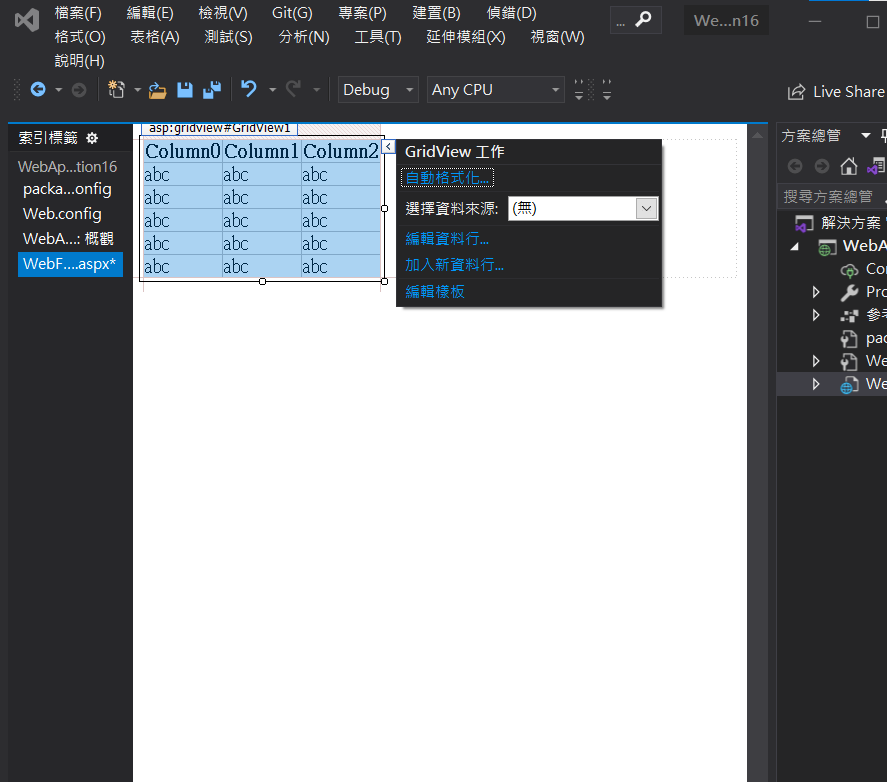Open the data source (無) combo box
The height and width of the screenshot is (782, 887).
pos(583,208)
